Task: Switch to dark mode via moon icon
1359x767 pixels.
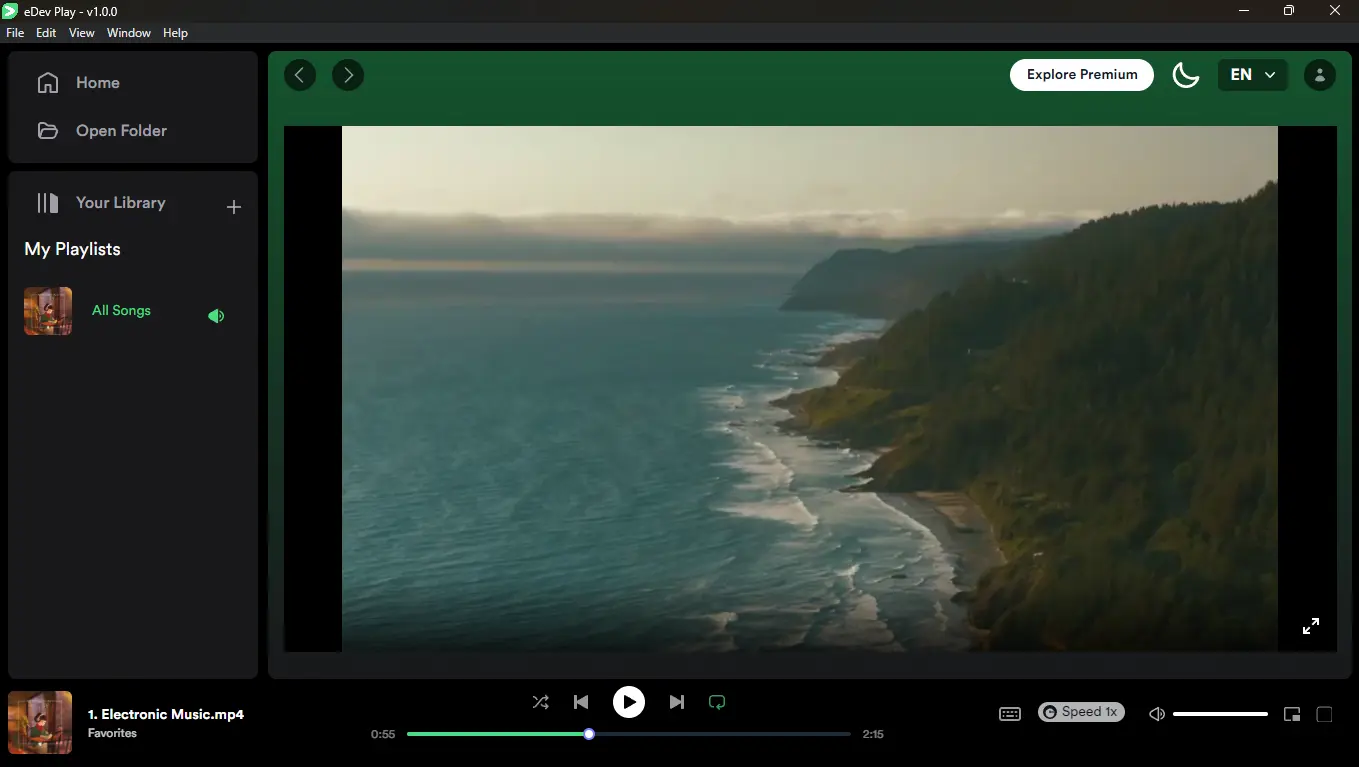Action: tap(1185, 75)
